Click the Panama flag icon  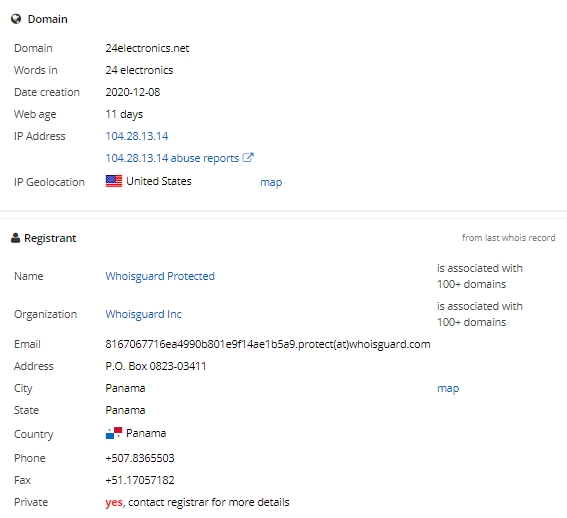click(x=114, y=433)
